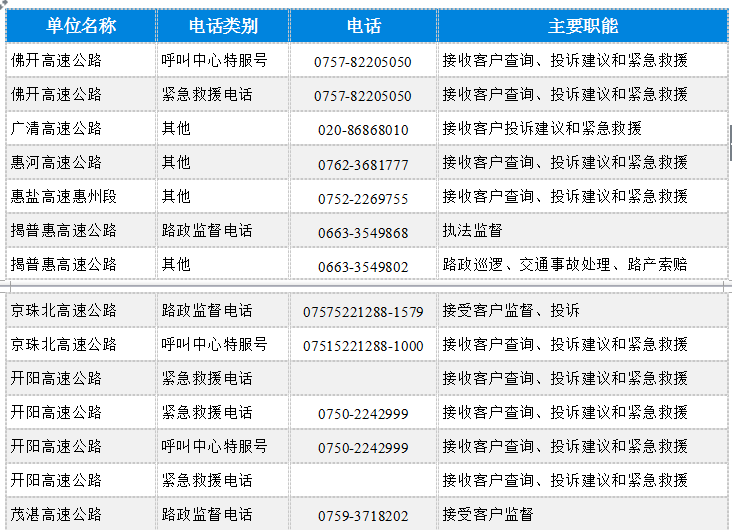Select the 执法监督 duty cell
Screen dimensions: 732x530
473,231
